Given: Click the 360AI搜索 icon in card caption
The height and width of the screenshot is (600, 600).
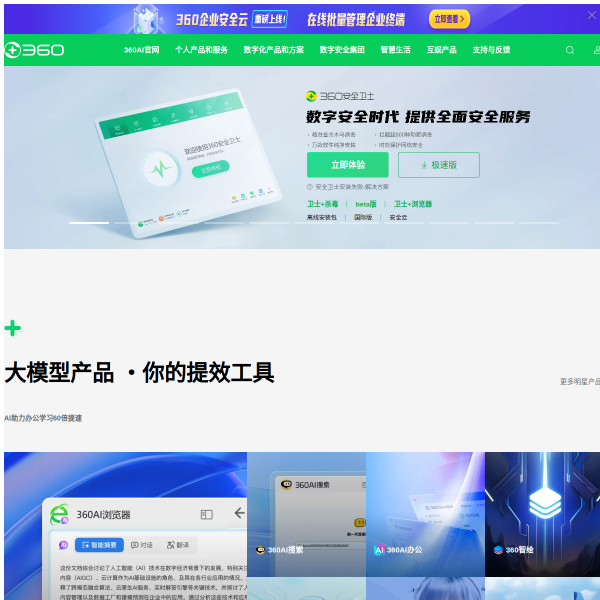Looking at the screenshot, I should point(260,550).
